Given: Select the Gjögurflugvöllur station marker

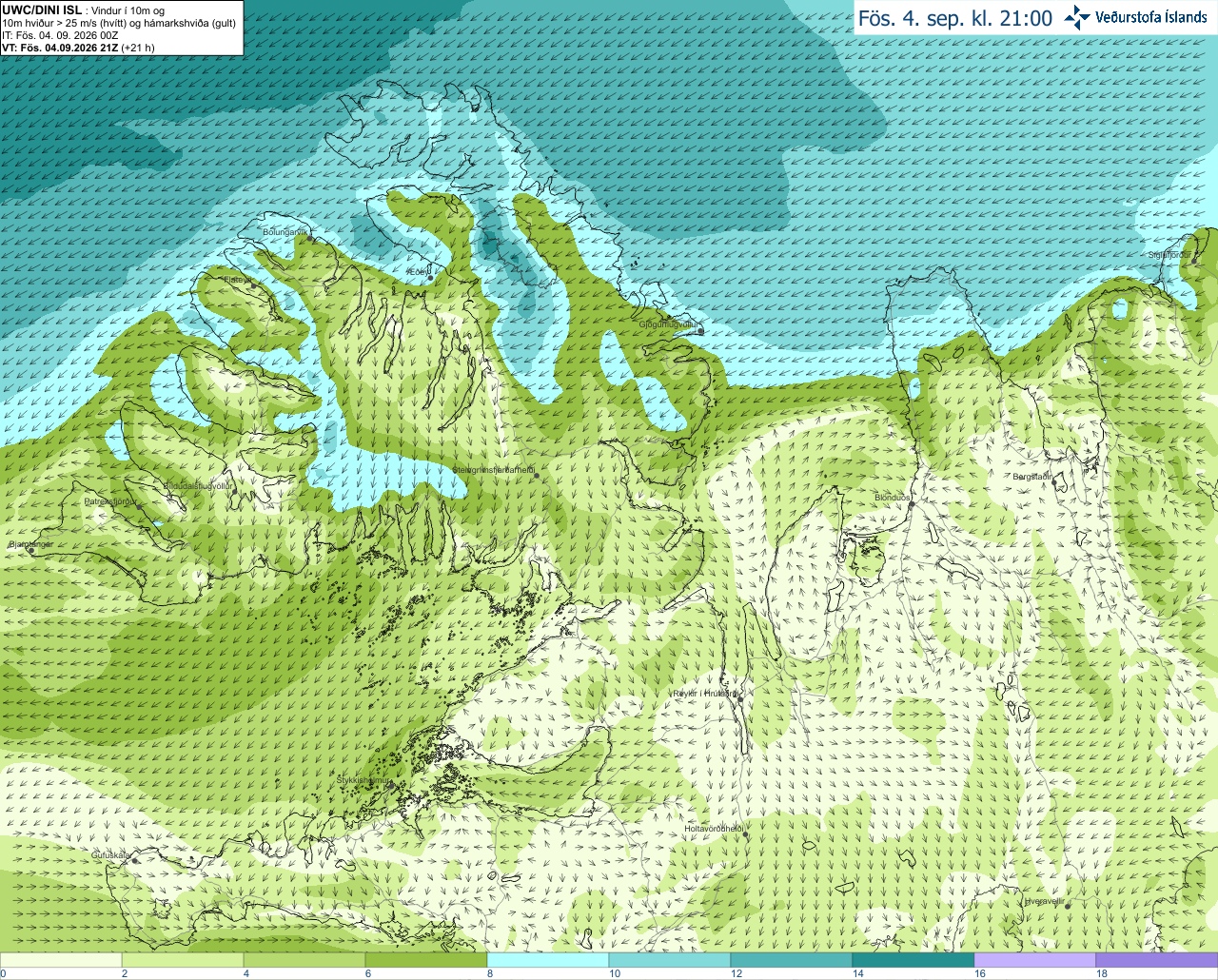Looking at the screenshot, I should click(699, 332).
